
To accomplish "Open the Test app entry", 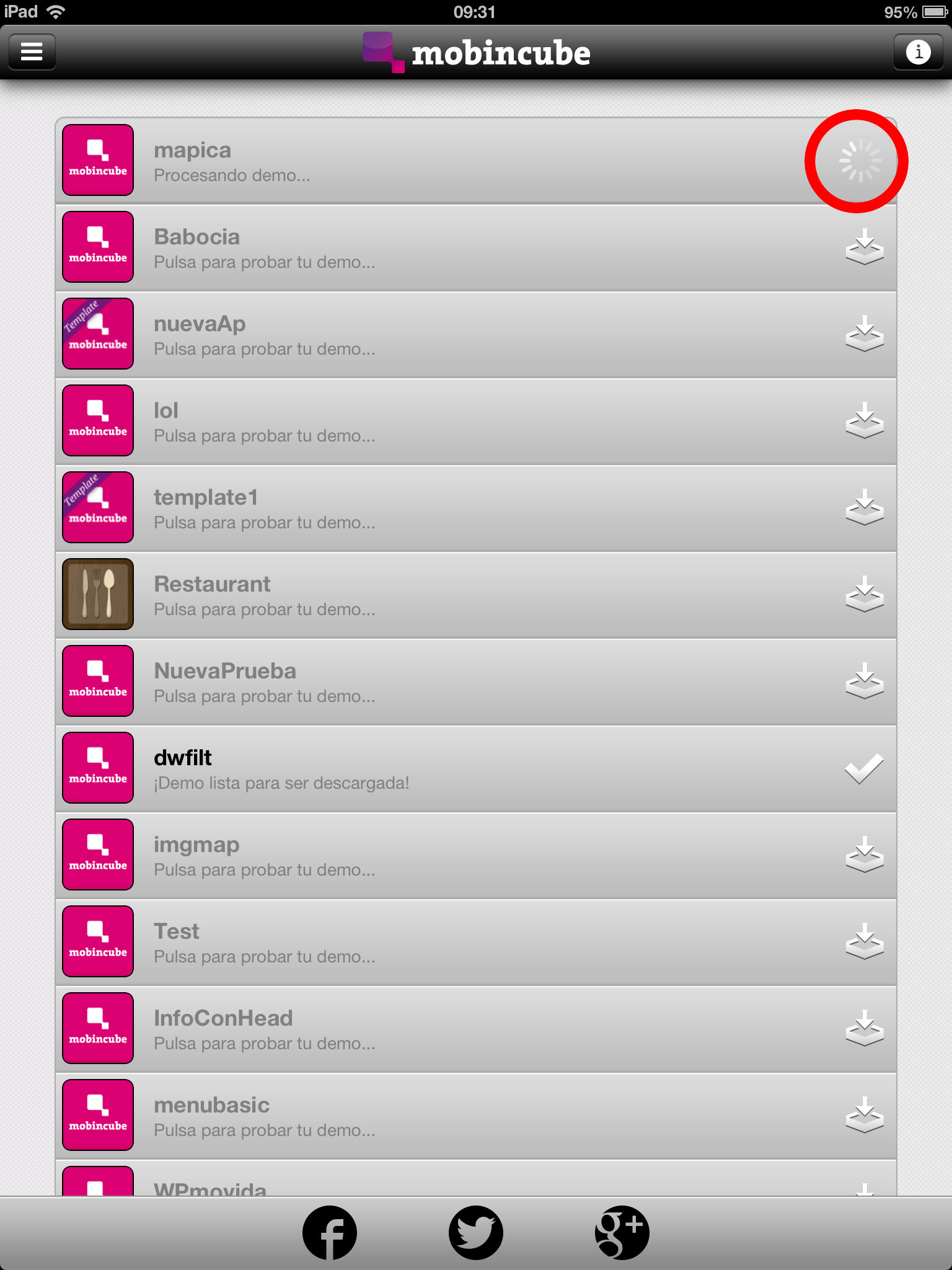I will coord(476,943).
